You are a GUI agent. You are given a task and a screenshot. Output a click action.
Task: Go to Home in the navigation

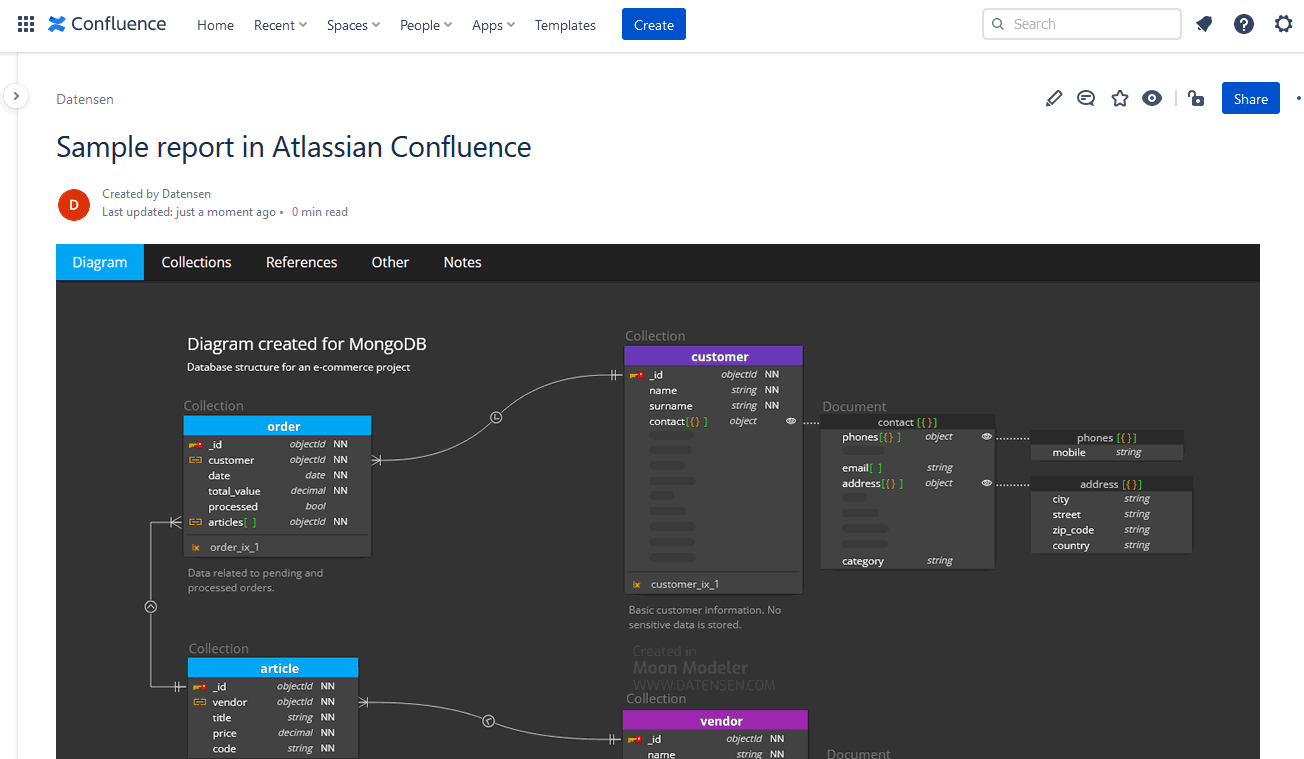(x=215, y=25)
